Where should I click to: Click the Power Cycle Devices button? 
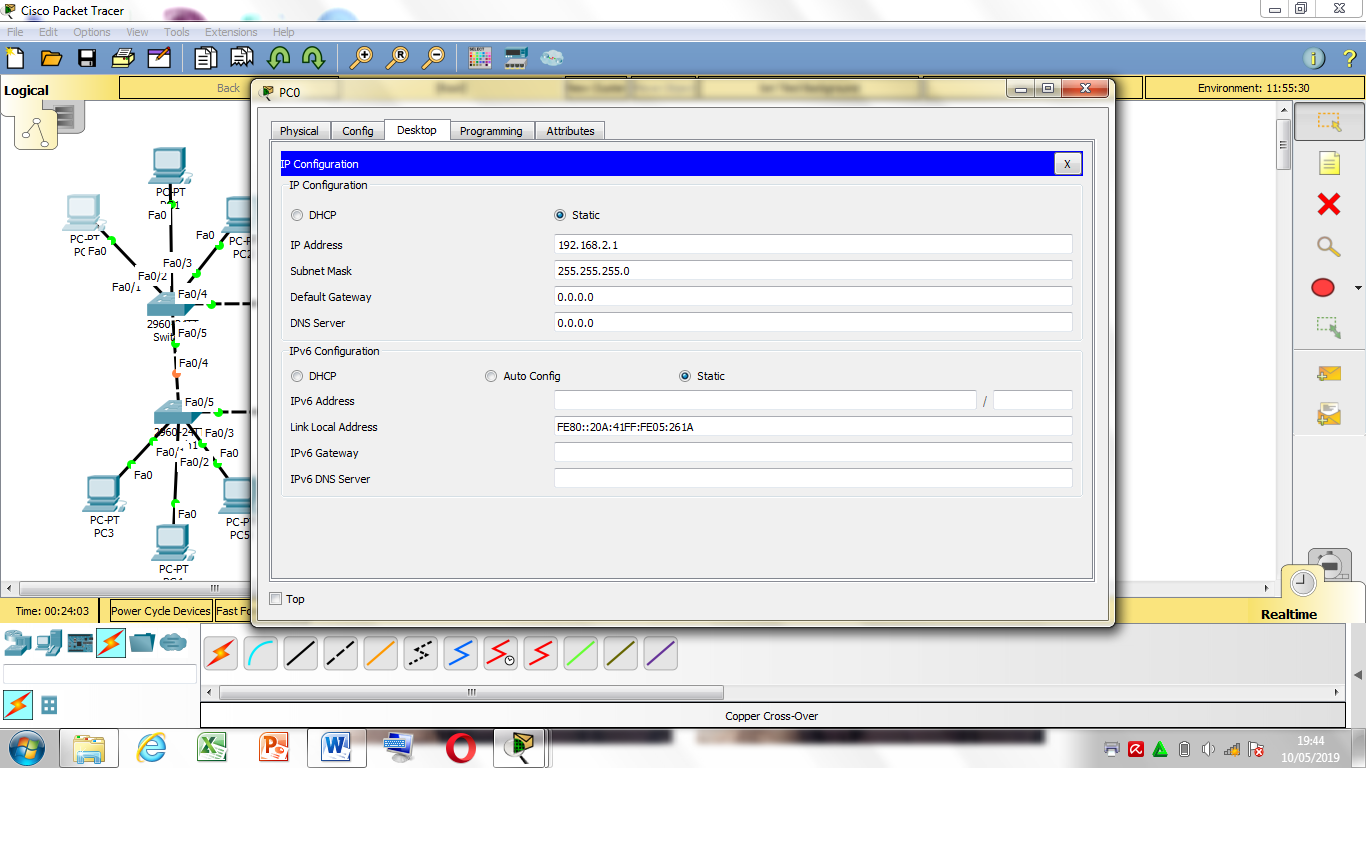tap(160, 610)
